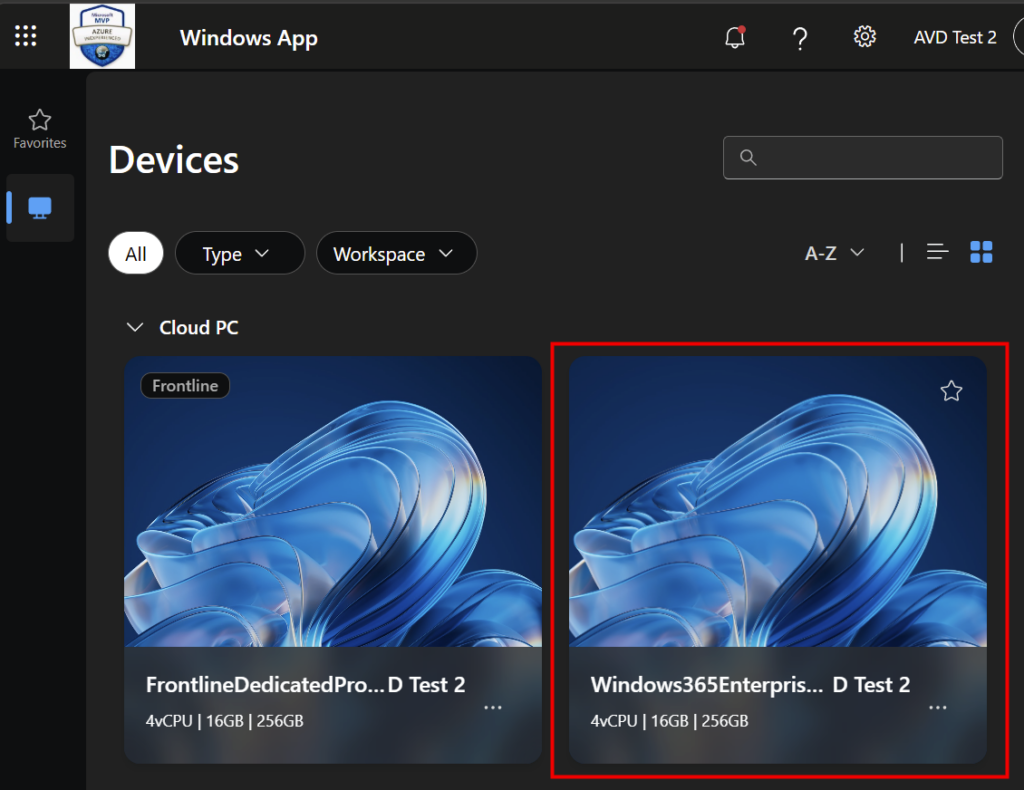Open the app launcher grid icon
Screen dimensions: 1024x790
[26, 37]
